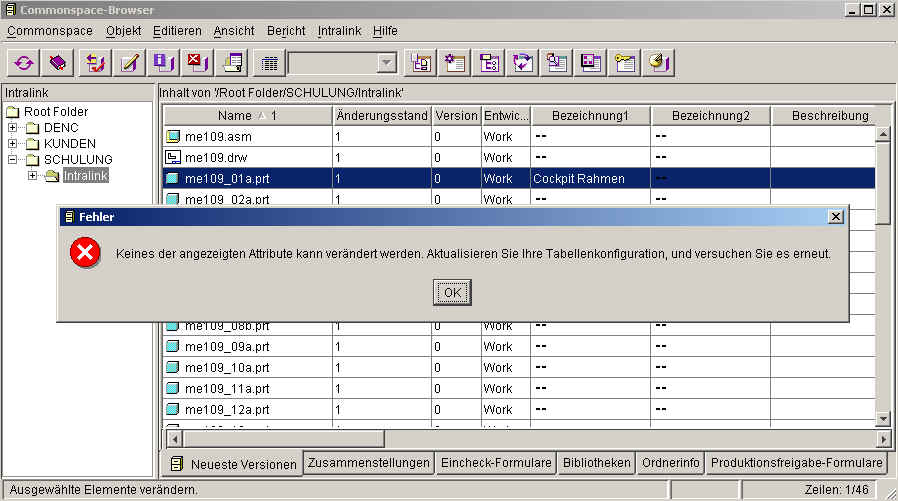Open the Objekt menu
Viewport: 898px width, 501px height.
[123, 31]
